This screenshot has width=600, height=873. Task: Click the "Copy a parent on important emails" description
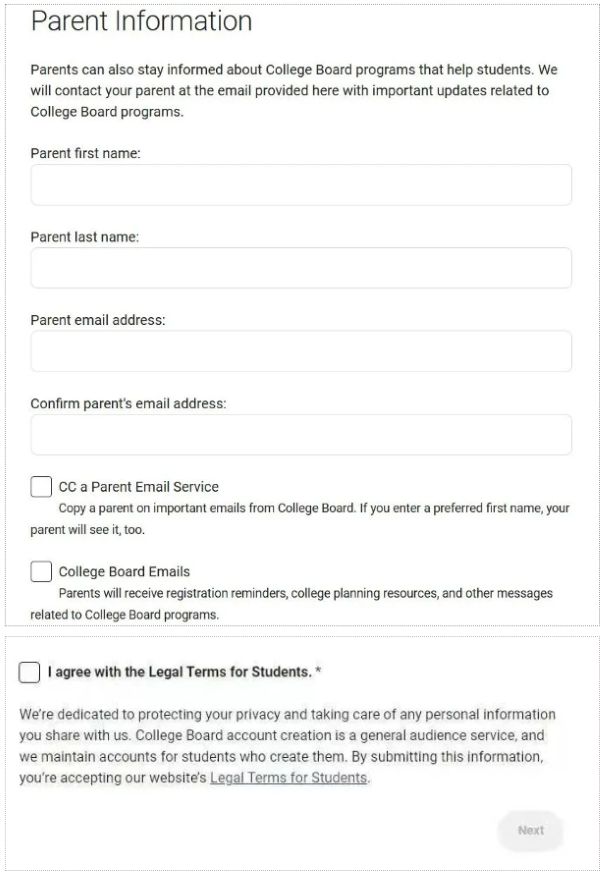(300, 518)
